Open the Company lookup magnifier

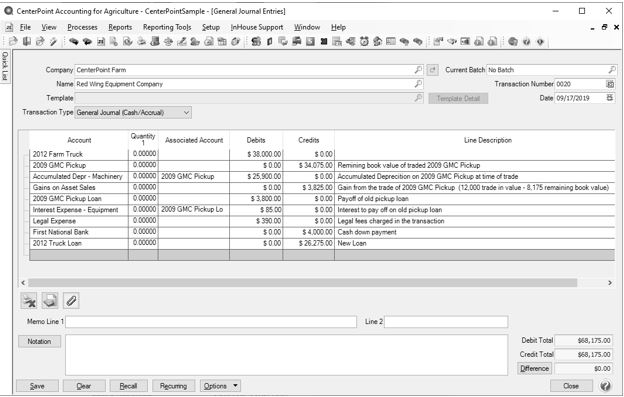[x=418, y=70]
